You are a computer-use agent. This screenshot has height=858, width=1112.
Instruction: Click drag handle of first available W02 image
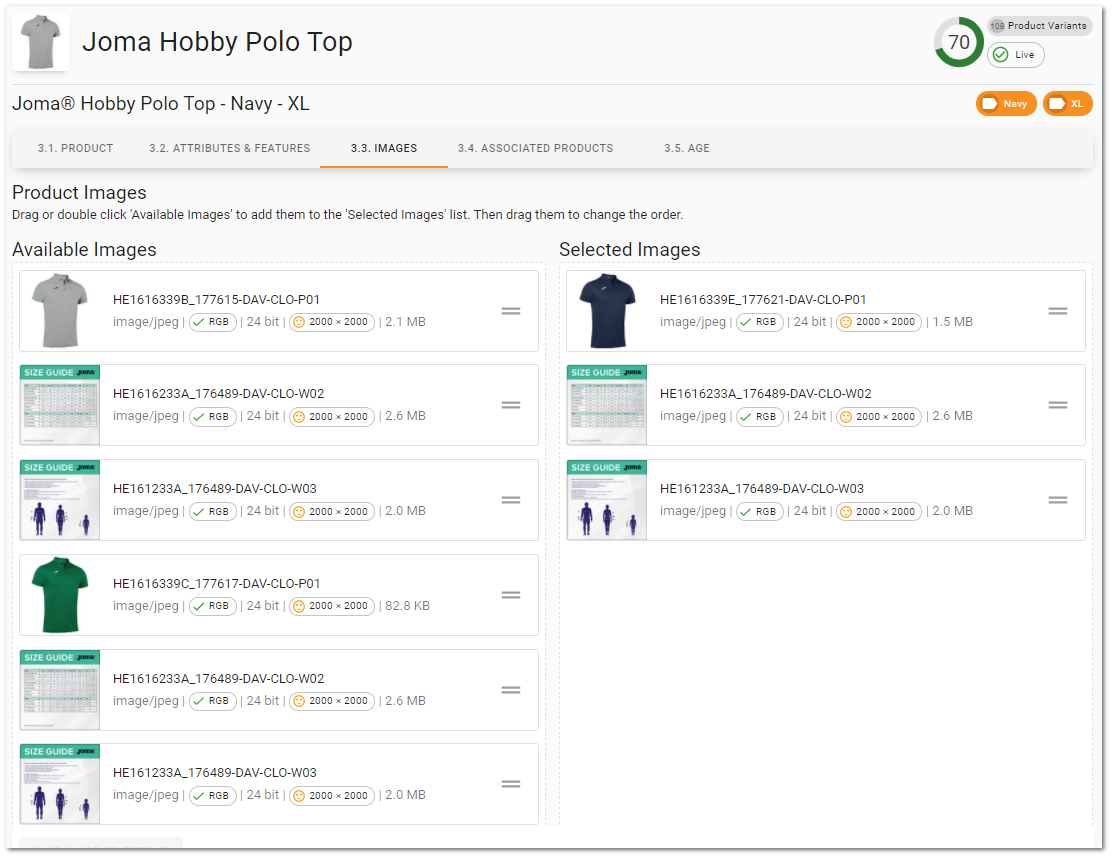click(x=511, y=405)
